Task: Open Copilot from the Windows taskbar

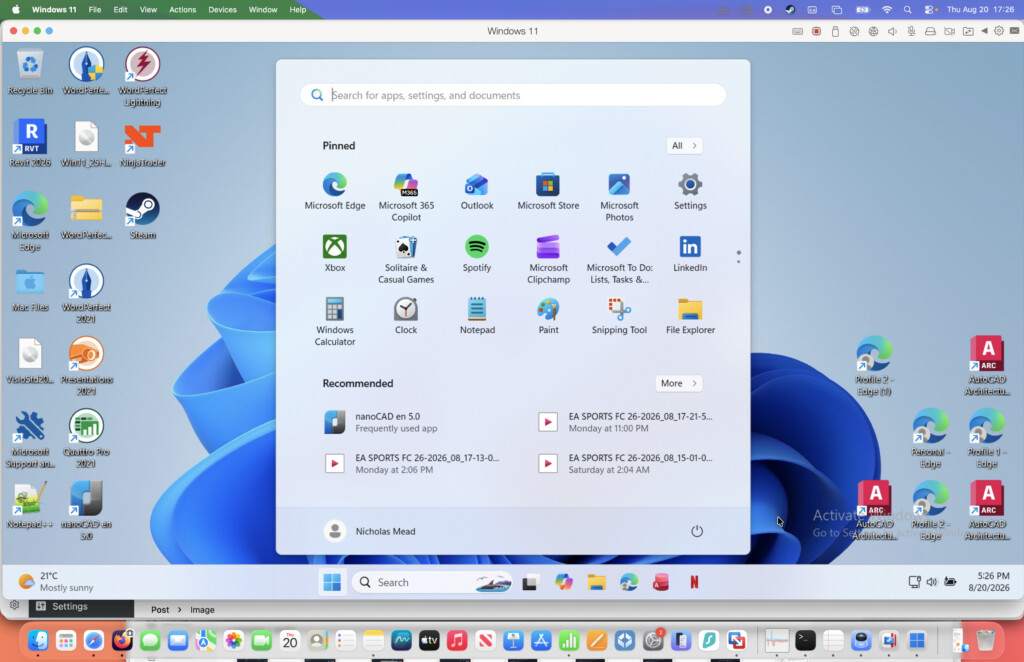Action: point(564,582)
